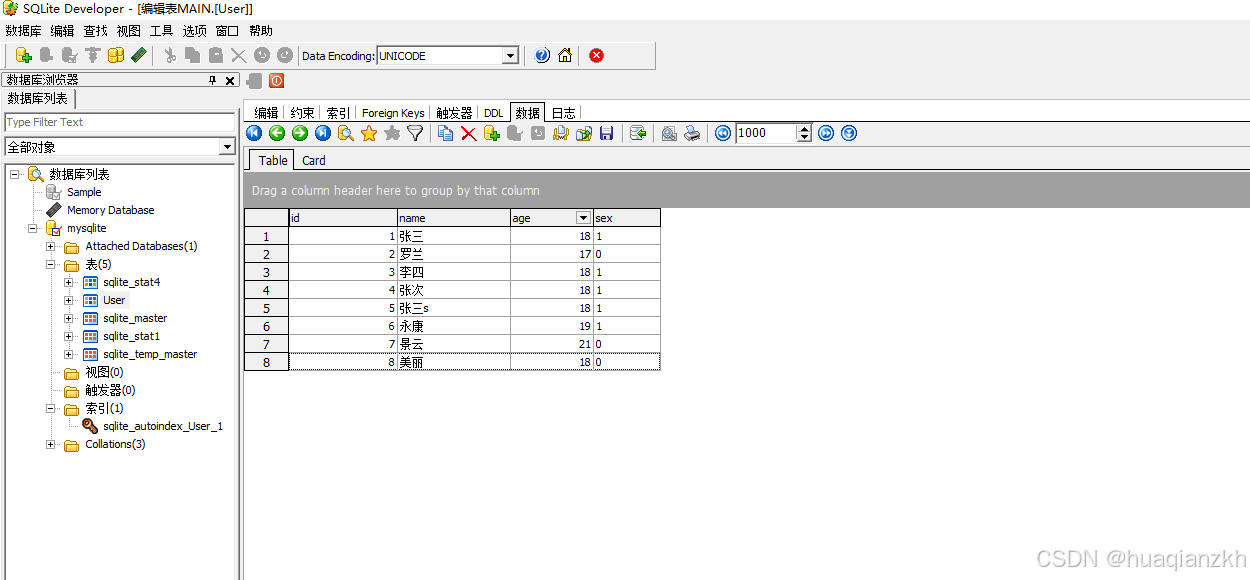This screenshot has height=580, width=1250.
Task: Jump to last record with blue arrow
Action: pos(323,133)
